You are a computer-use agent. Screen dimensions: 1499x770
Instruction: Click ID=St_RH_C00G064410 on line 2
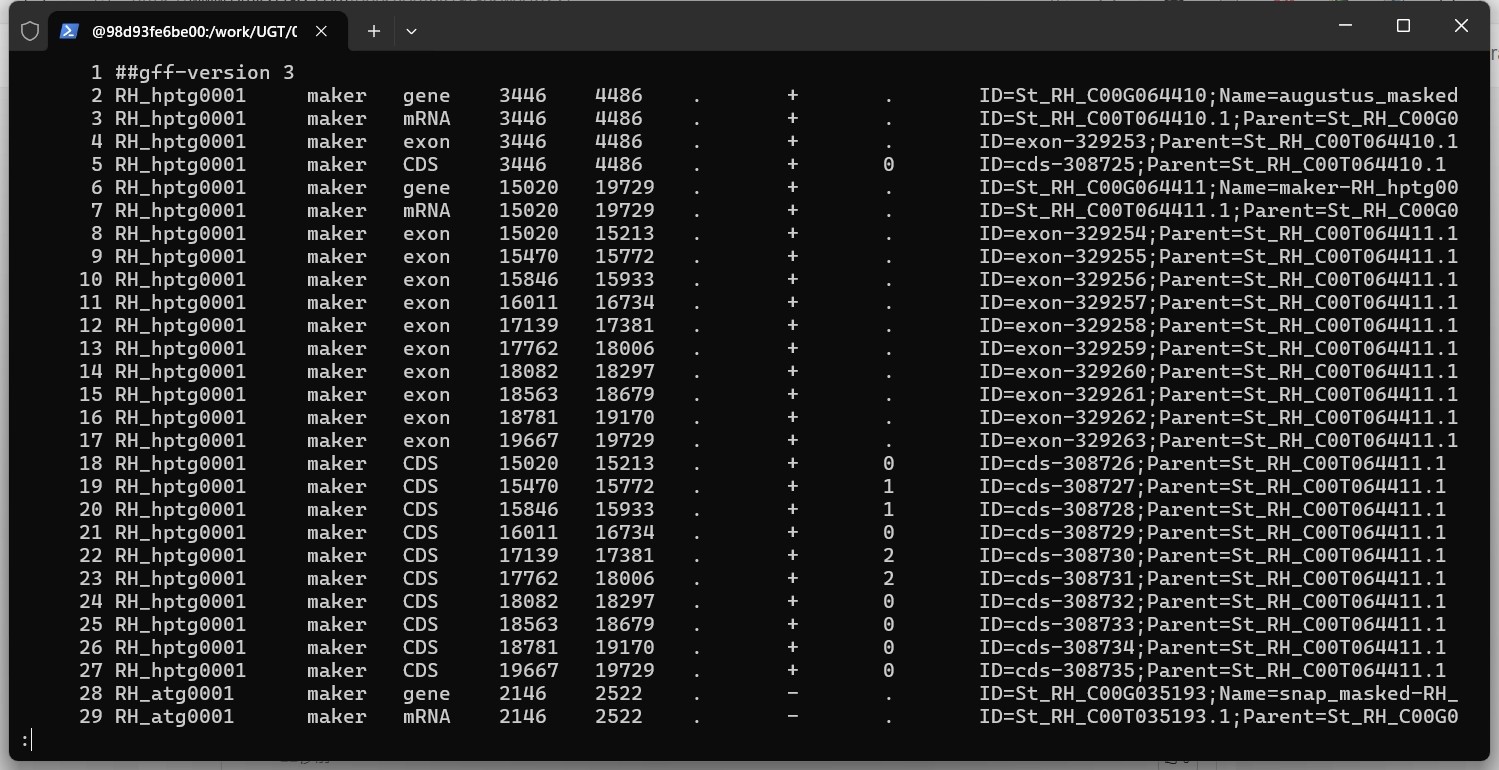tap(1093, 95)
